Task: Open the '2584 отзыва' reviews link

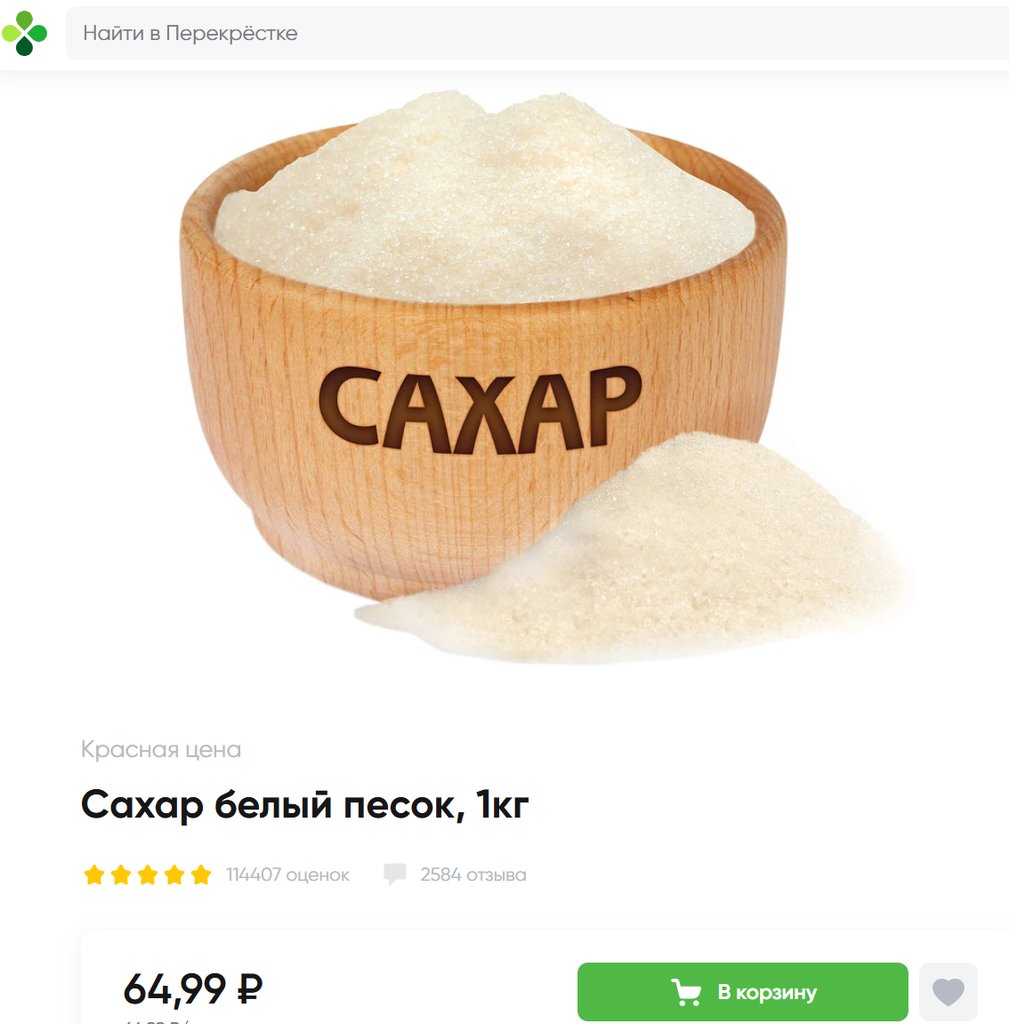Action: (x=473, y=874)
